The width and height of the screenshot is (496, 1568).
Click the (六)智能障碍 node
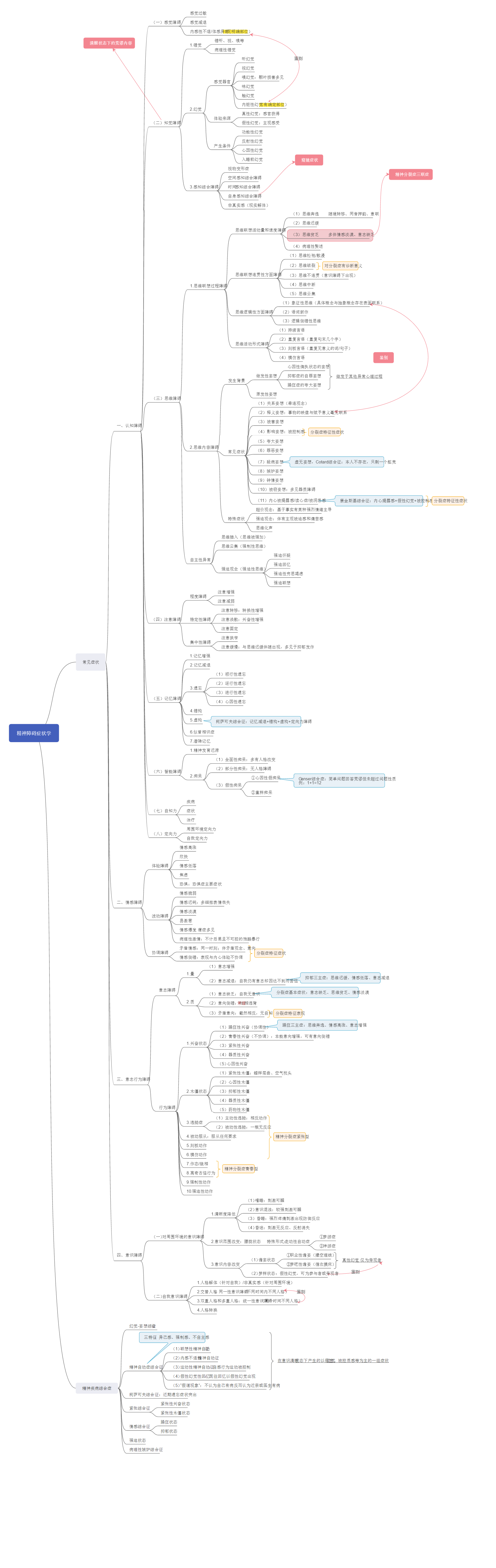[x=167, y=771]
